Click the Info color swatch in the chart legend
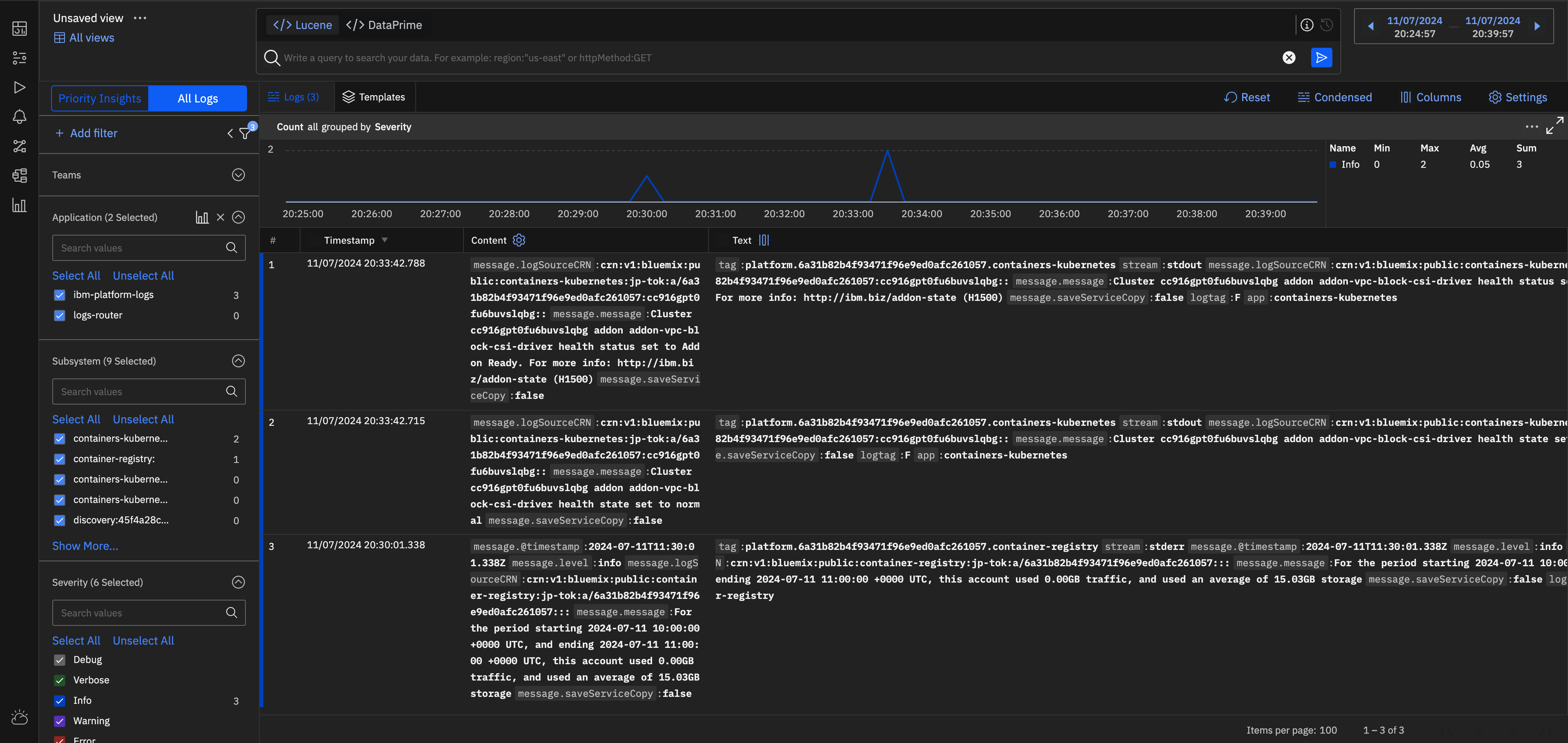Screen dimensions: 1568x743 click(1334, 164)
